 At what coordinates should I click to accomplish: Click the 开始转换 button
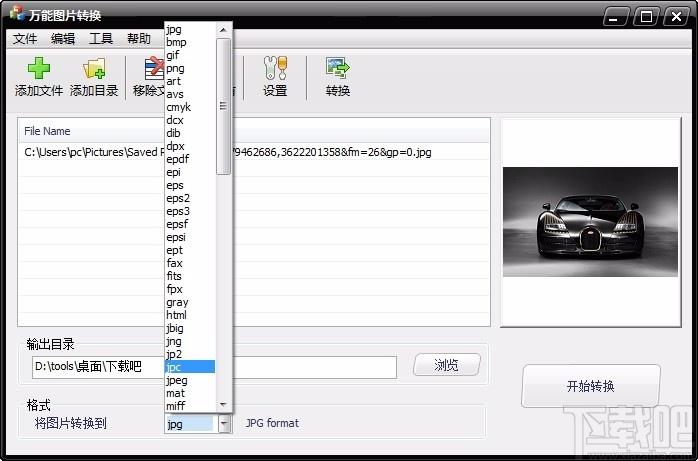tap(591, 386)
